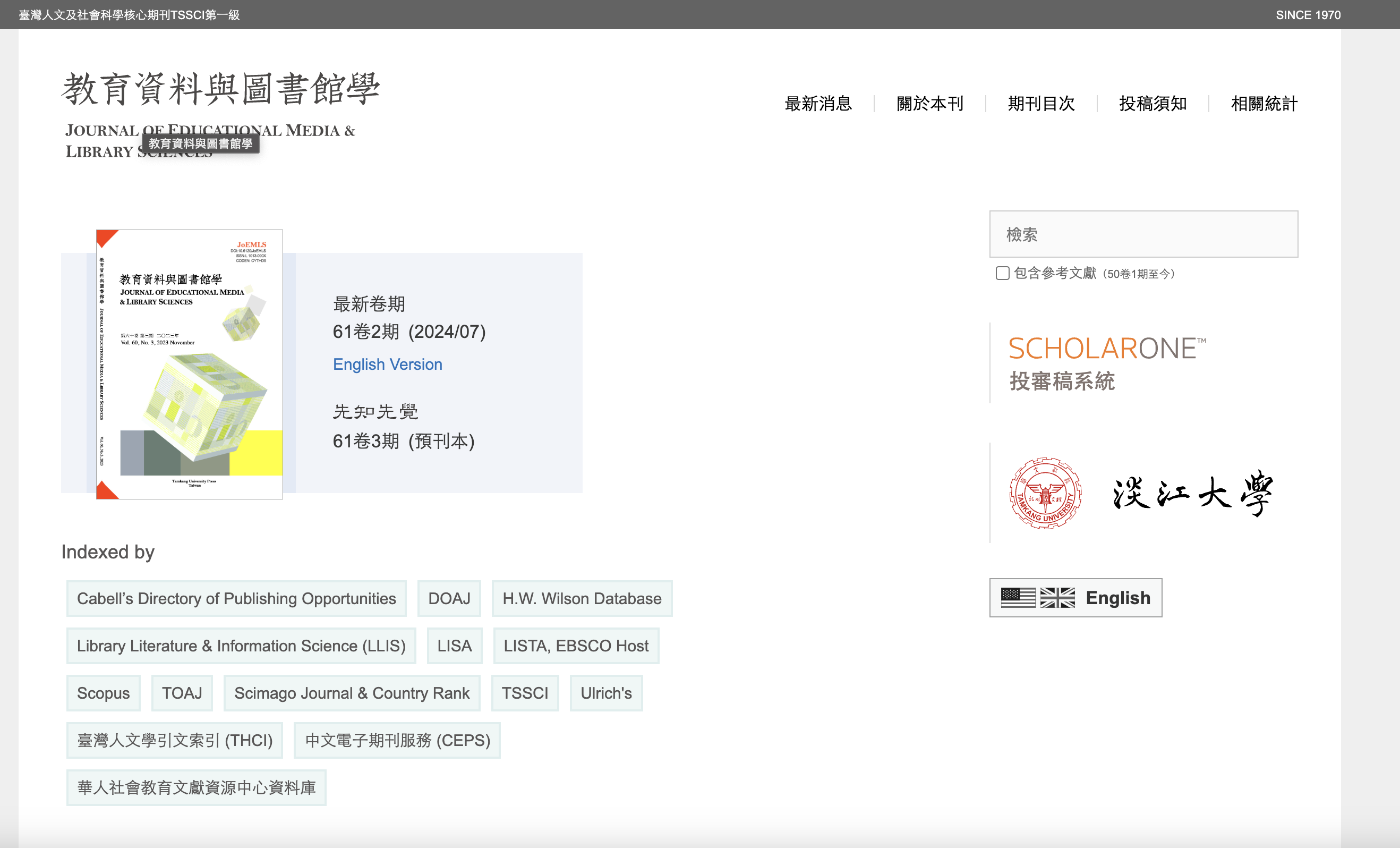
Task: Open Scimago Journal & Country Rank tag
Action: tap(352, 693)
